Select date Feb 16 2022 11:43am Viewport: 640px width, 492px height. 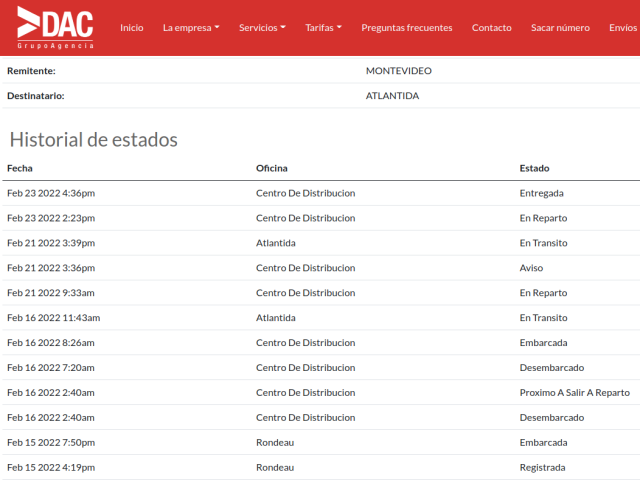tap(53, 318)
